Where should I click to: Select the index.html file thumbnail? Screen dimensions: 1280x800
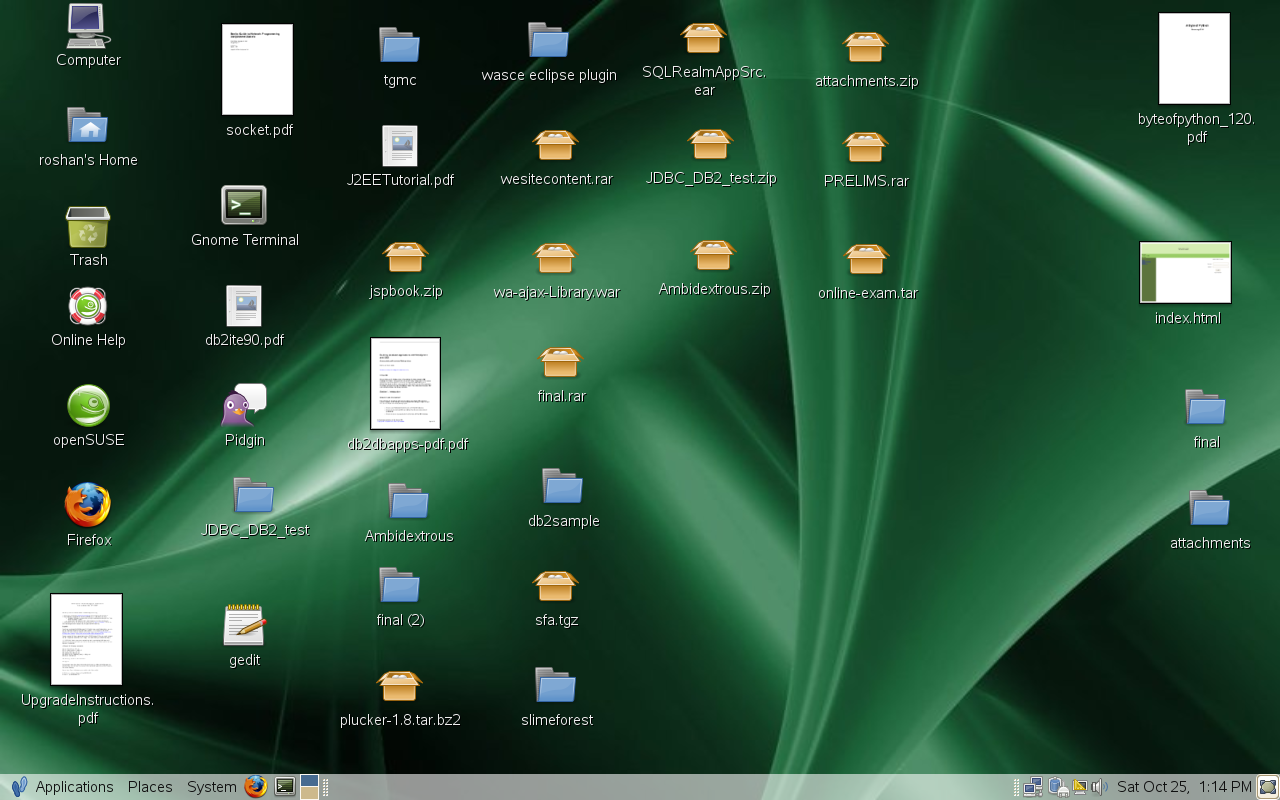click(x=1185, y=272)
